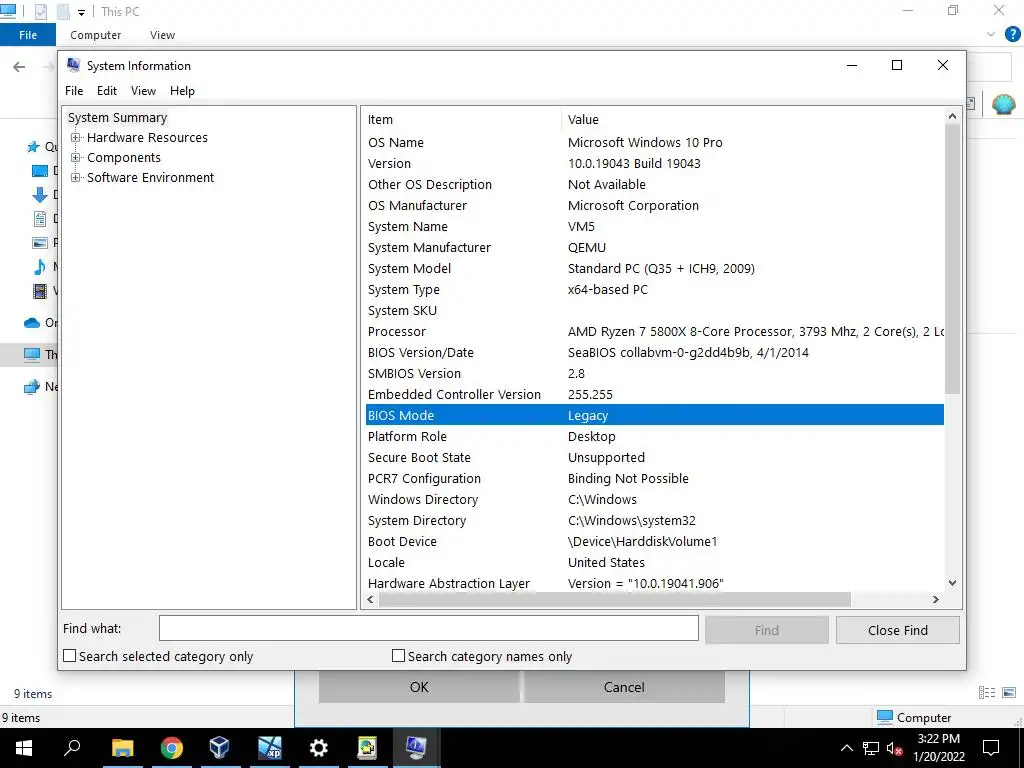Open the Start menu
The image size is (1024, 768).
(24, 748)
